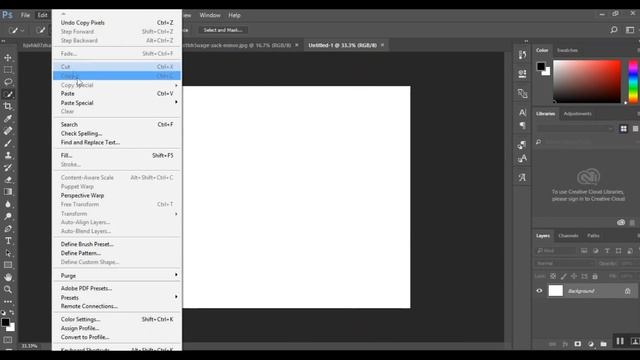Select the Lasso tool
This screenshot has width=640, height=360.
[x=8, y=82]
